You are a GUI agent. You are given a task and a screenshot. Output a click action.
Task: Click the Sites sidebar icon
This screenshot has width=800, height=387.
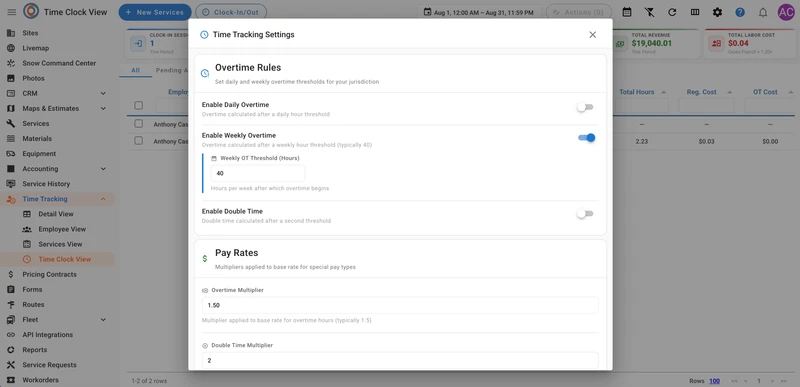(x=11, y=33)
